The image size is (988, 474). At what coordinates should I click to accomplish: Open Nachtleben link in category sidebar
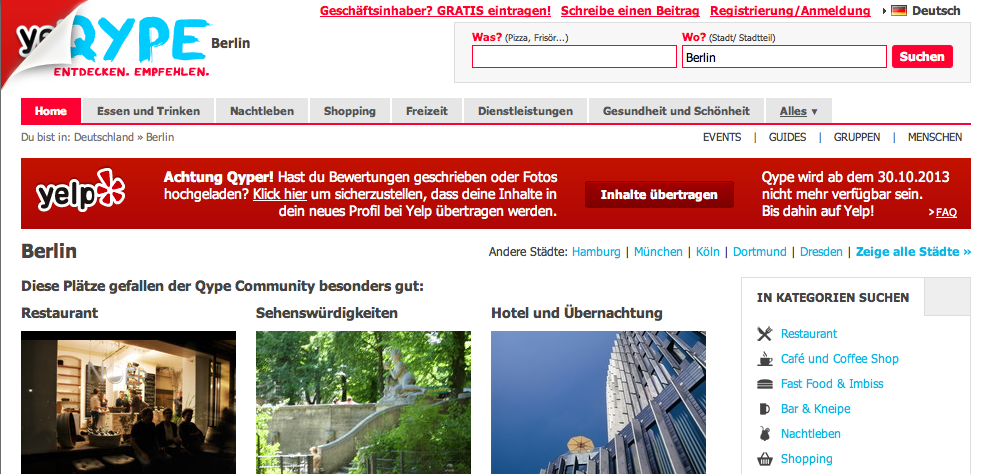[811, 434]
